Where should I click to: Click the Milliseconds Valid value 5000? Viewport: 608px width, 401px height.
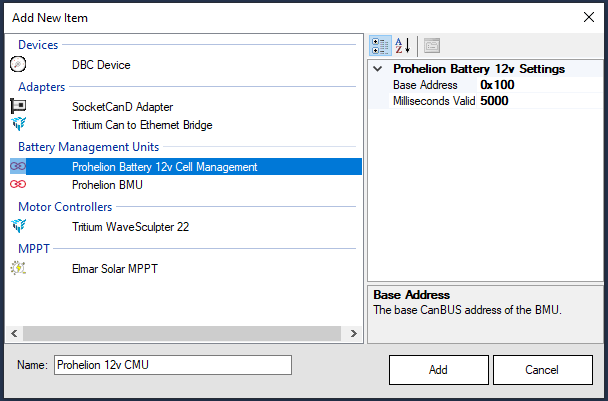[539, 101]
